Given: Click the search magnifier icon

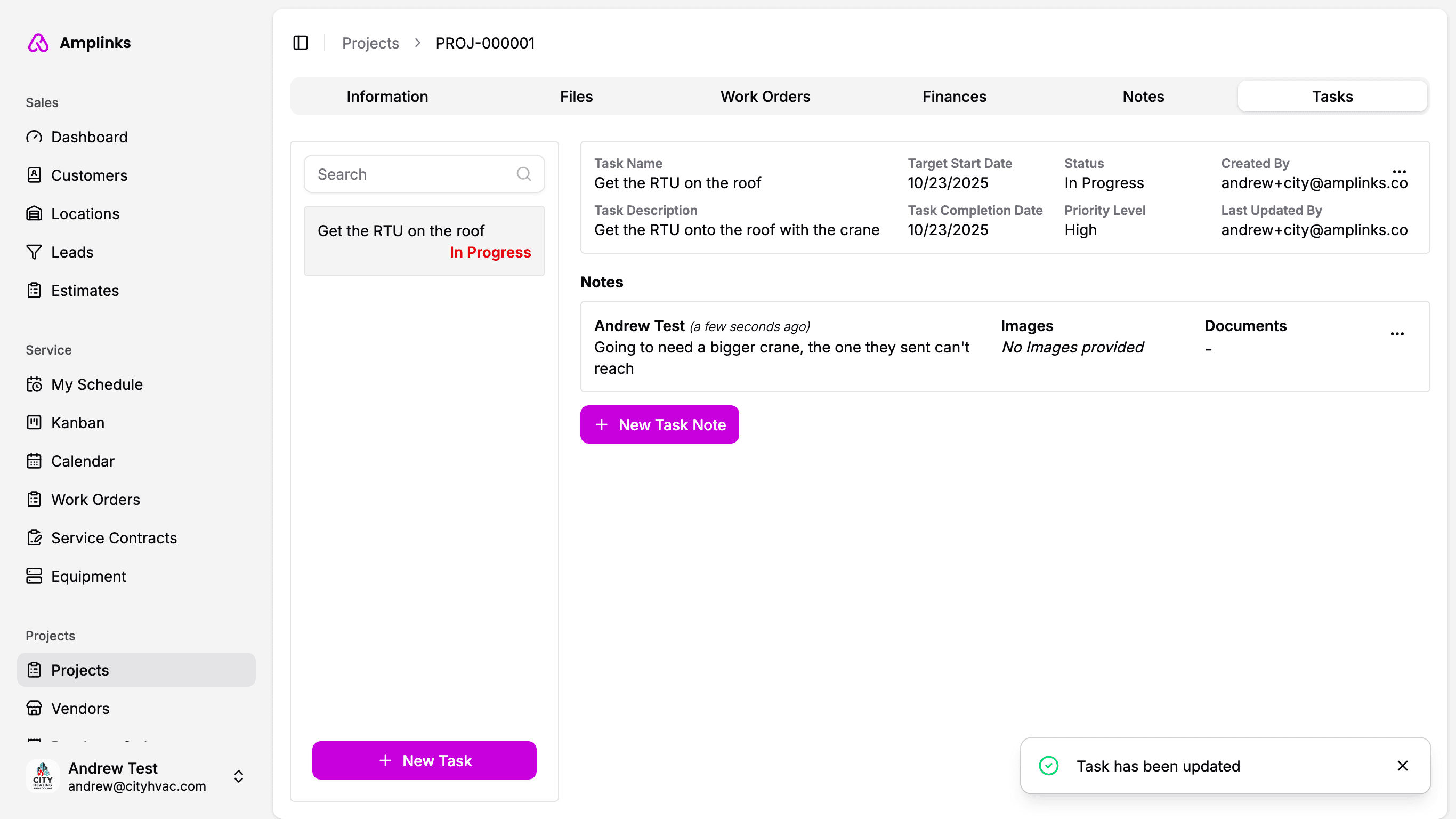Looking at the screenshot, I should [523, 174].
